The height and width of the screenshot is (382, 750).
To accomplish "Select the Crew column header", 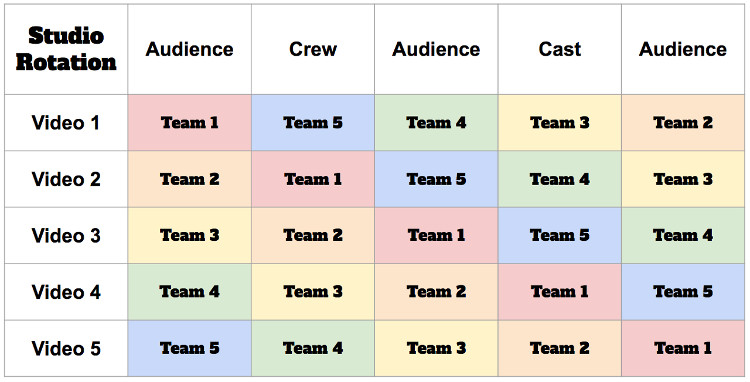I will click(313, 49).
